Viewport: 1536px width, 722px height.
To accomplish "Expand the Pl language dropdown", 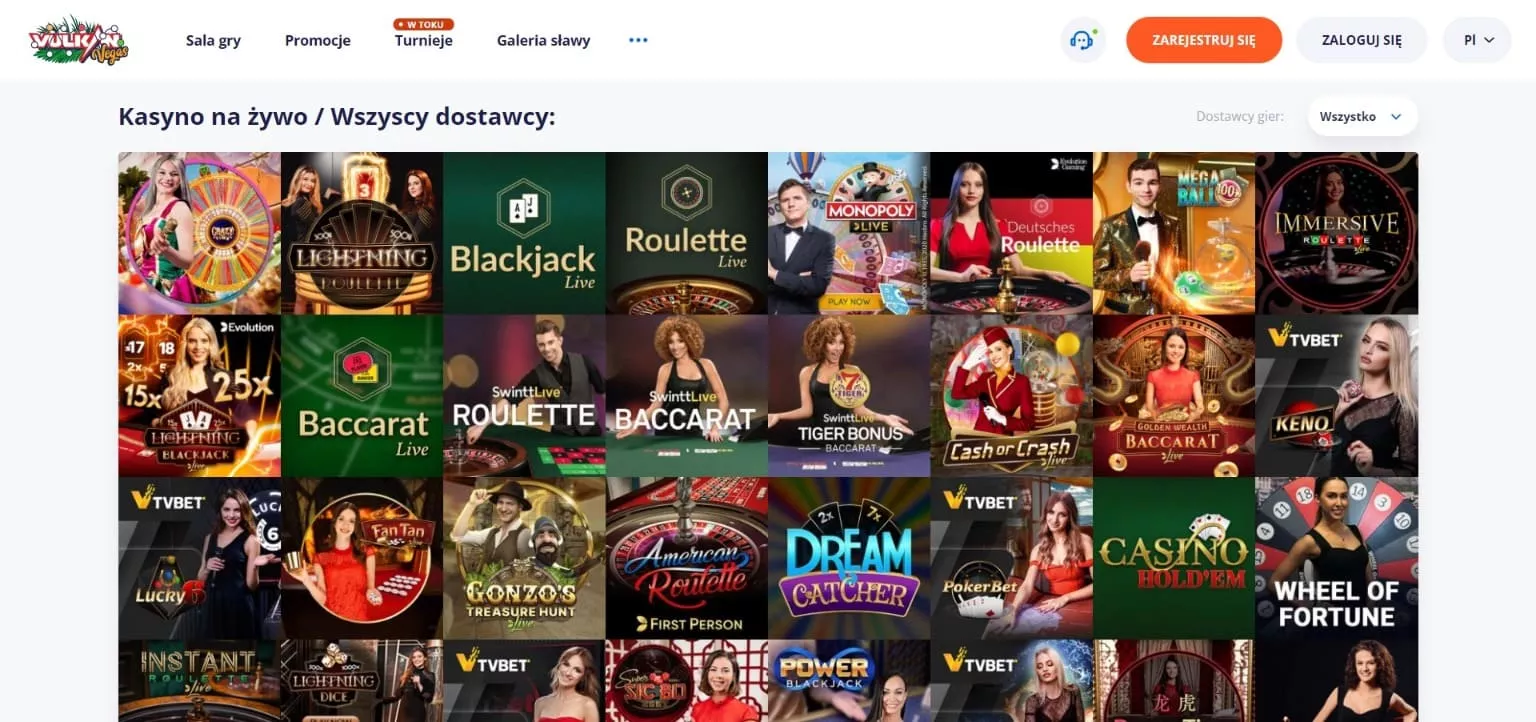I will (x=1477, y=41).
